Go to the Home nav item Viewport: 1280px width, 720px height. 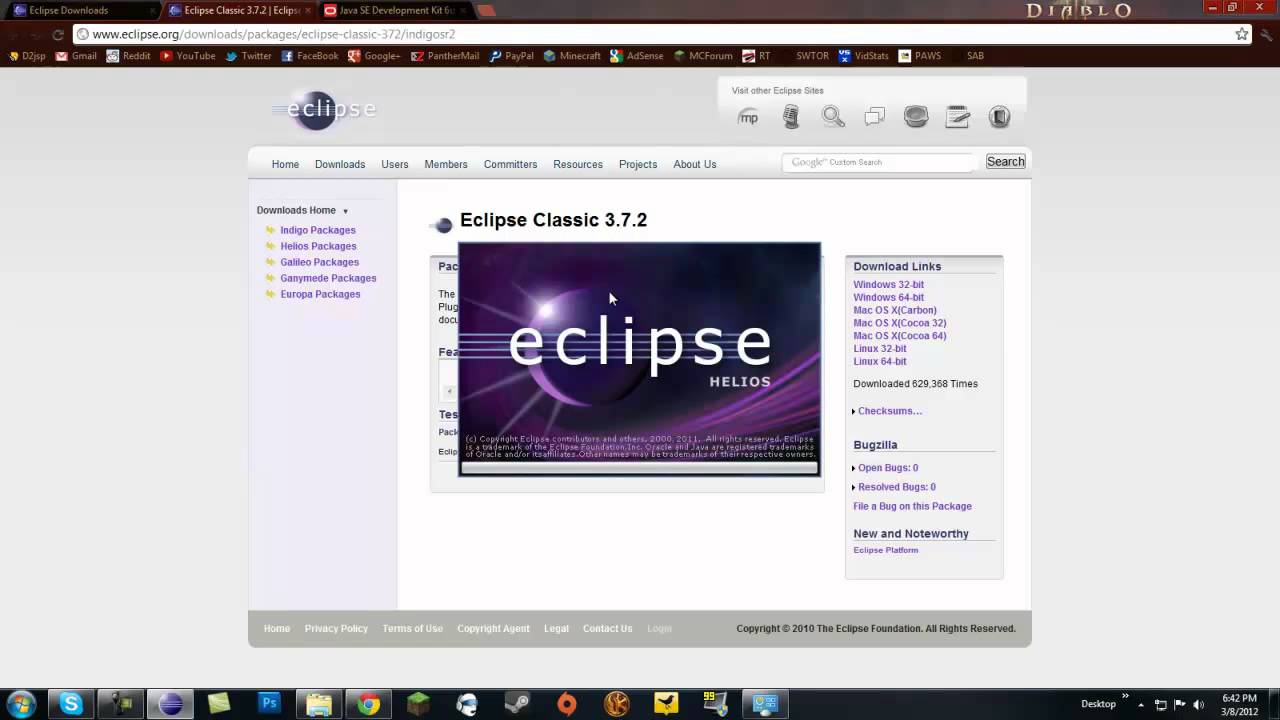click(285, 164)
